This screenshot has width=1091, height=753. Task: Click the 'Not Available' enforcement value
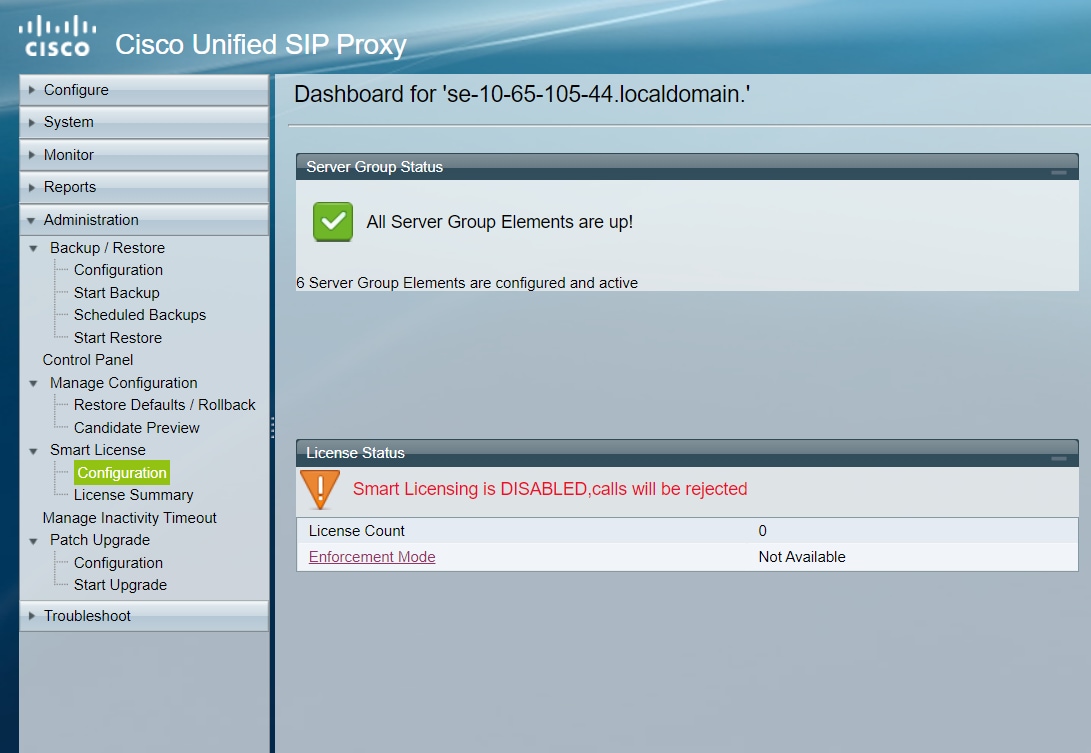click(802, 557)
